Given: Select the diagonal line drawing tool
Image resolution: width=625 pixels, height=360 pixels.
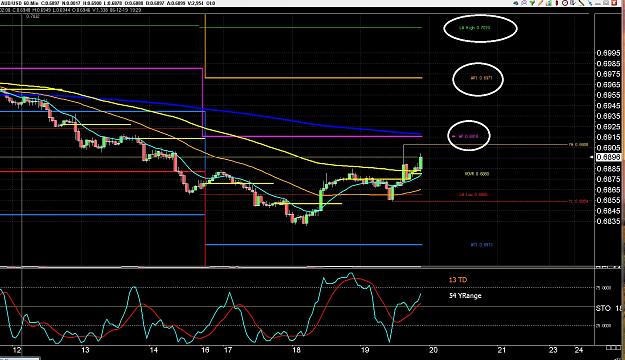Looking at the screenshot, I should tap(582, 3).
